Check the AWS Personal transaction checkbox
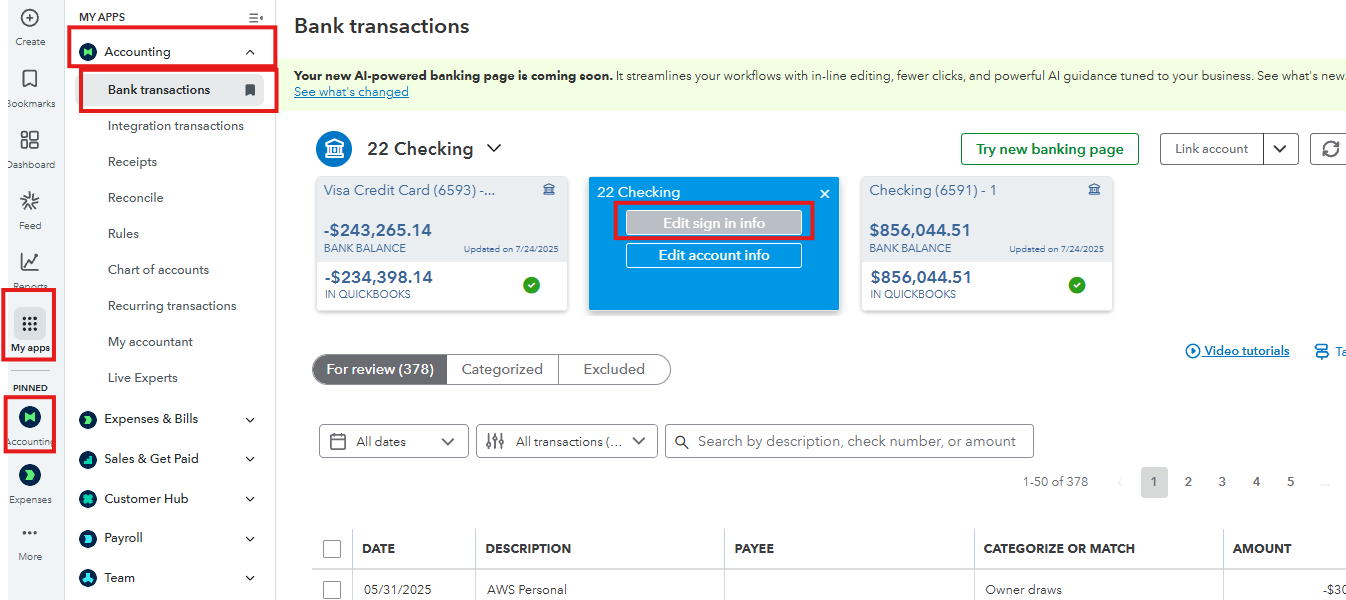The width and height of the screenshot is (1346, 600). pos(332,590)
